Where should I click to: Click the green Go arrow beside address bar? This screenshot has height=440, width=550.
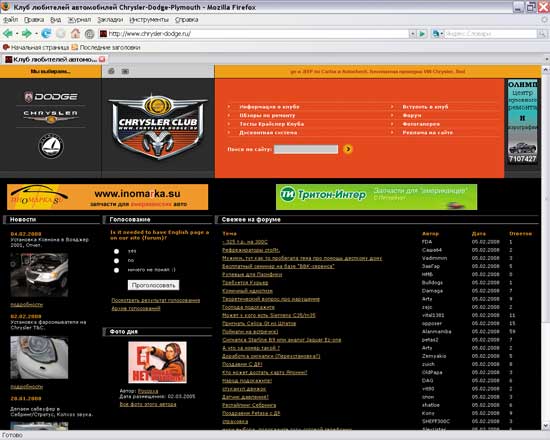[x=422, y=34]
